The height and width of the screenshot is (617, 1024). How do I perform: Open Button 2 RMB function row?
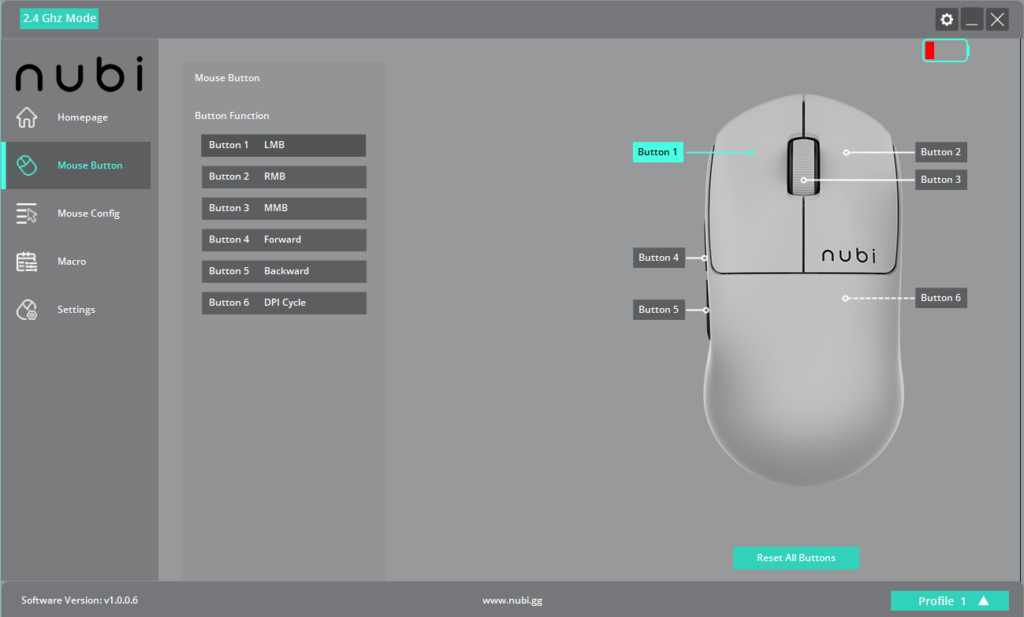(283, 176)
